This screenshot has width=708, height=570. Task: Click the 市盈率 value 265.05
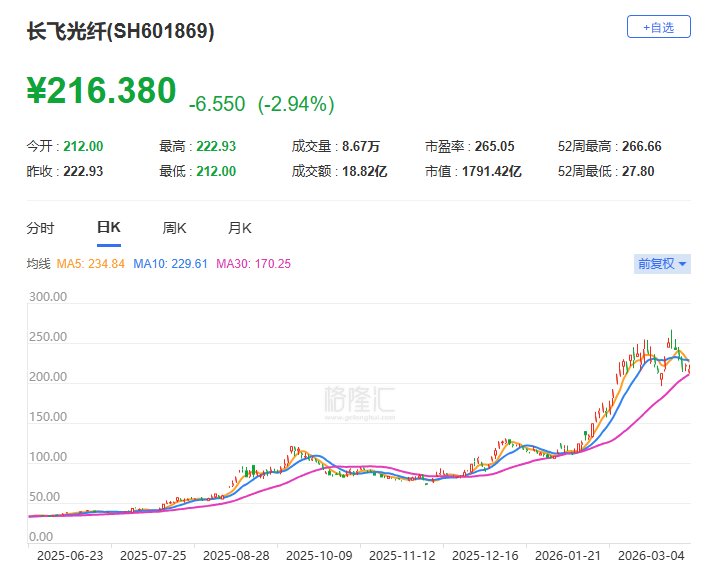(494, 146)
